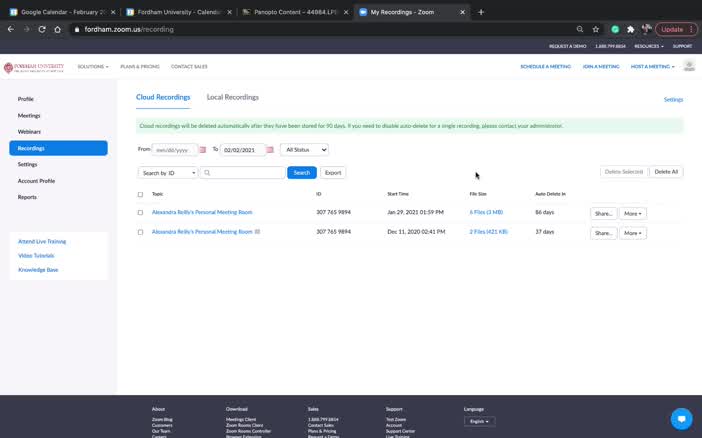Open the Search by ID dropdown
The width and height of the screenshot is (702, 438).
pyautogui.click(x=167, y=173)
